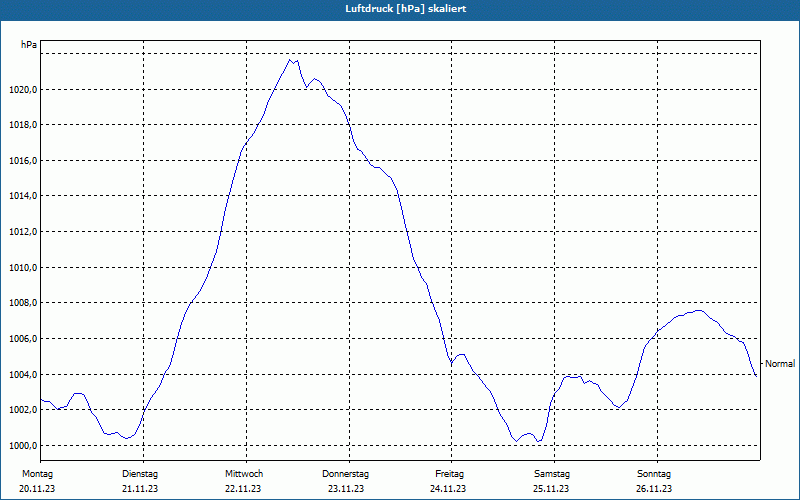Click the Donnerstag day label
The height and width of the screenshot is (500, 800).
(345, 474)
